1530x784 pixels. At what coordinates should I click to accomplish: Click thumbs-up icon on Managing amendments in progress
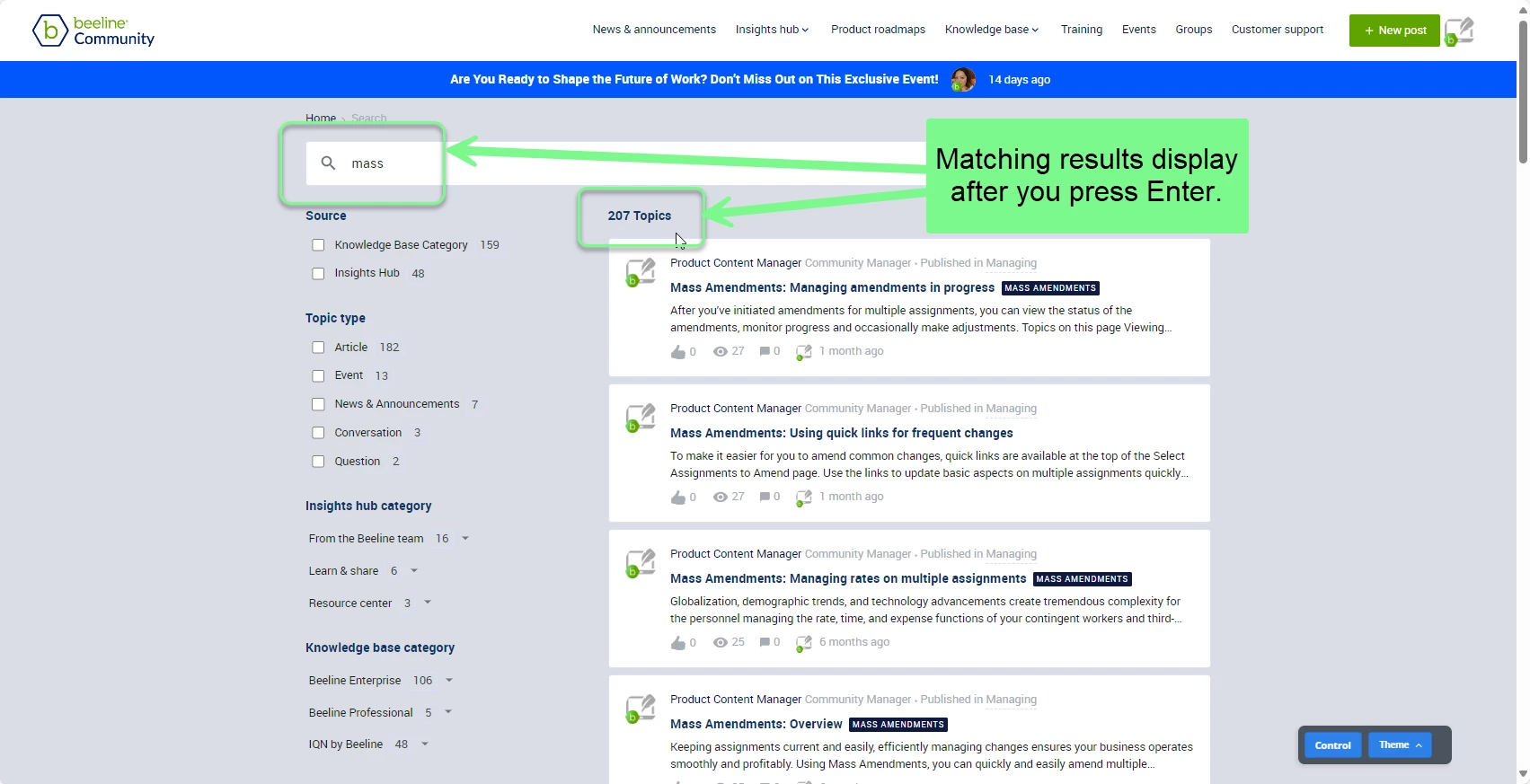pyautogui.click(x=678, y=352)
